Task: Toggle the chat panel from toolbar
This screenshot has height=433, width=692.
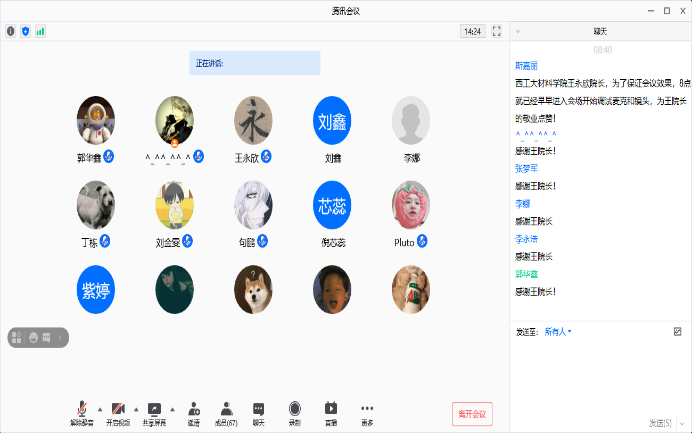Action: (x=259, y=411)
